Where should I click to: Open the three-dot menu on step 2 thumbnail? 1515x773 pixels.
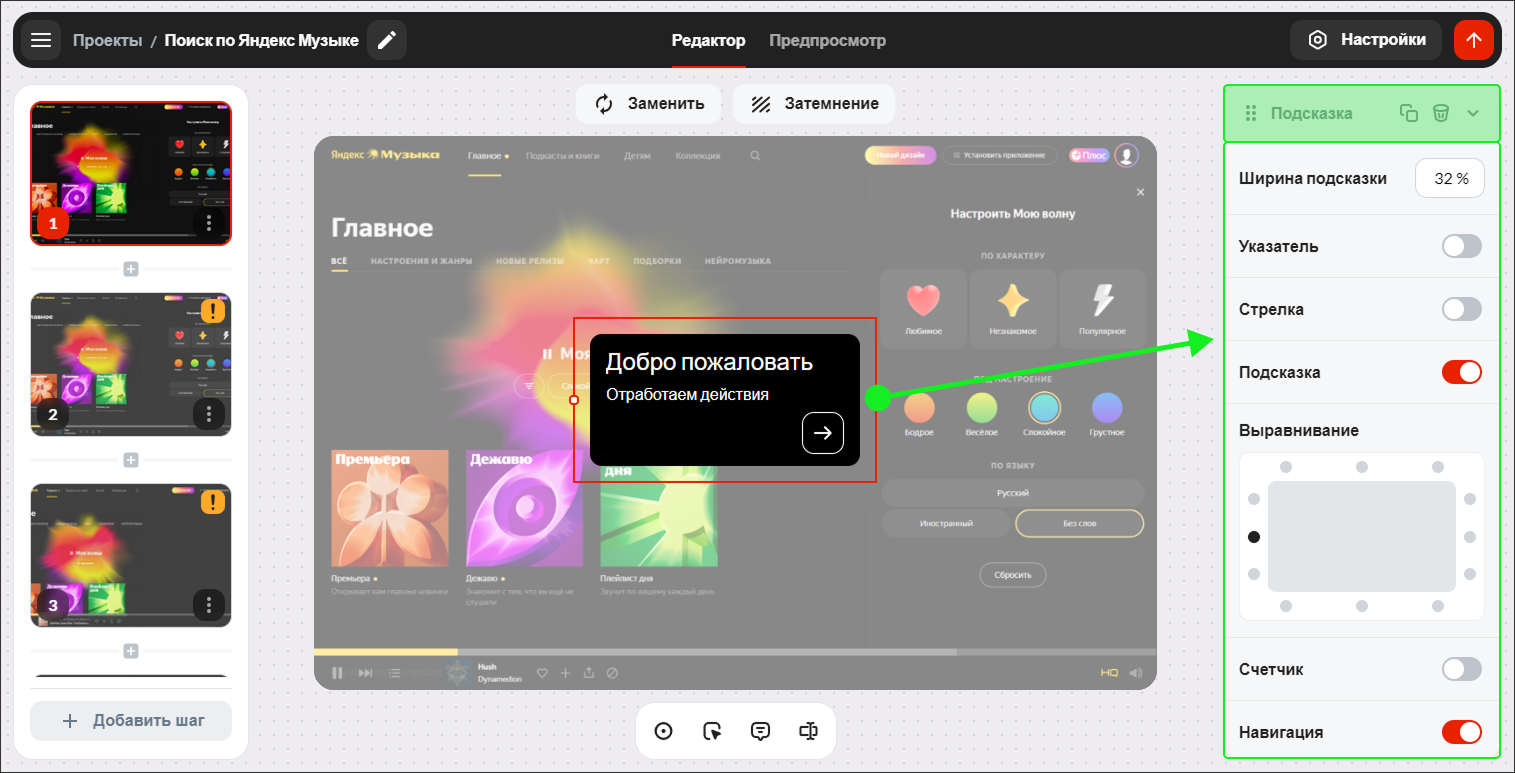click(x=209, y=413)
